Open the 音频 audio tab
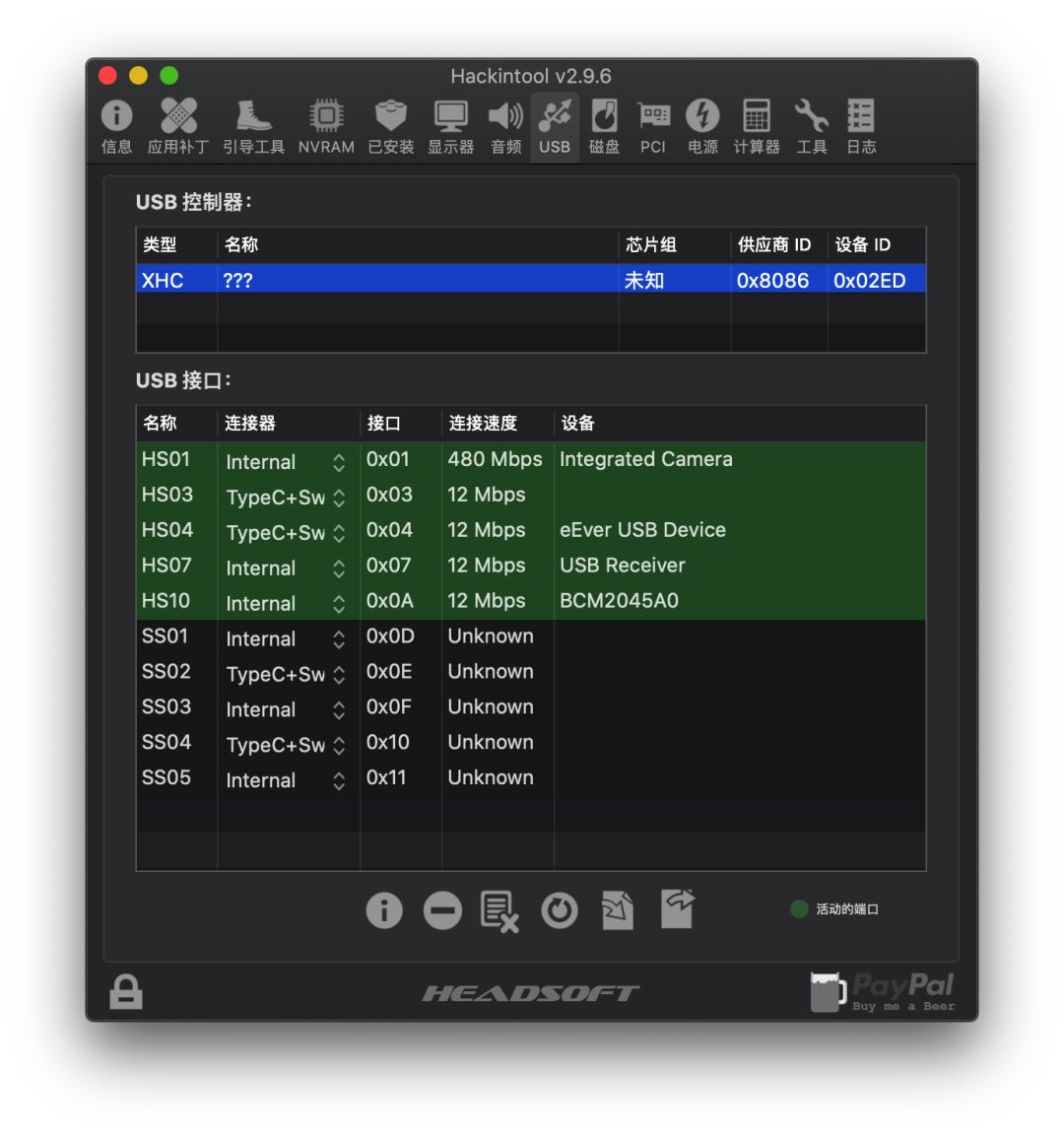 (x=506, y=127)
